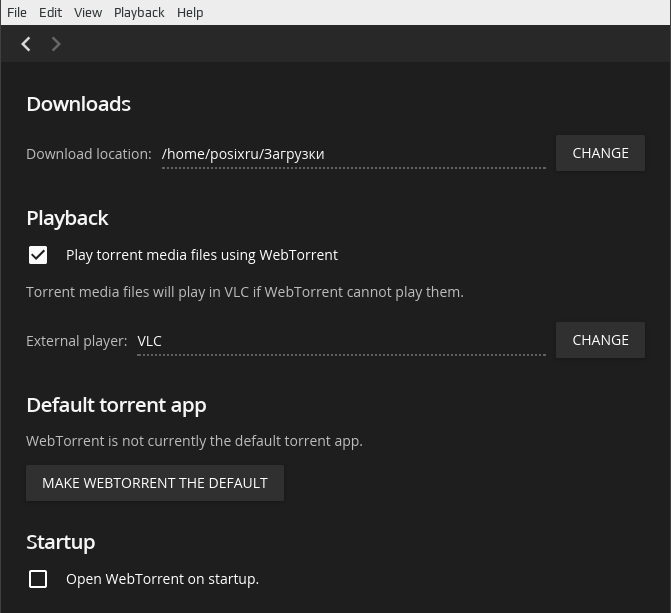
Task: Uncheck Play torrent media files using WebTorrent
Action: 38,255
